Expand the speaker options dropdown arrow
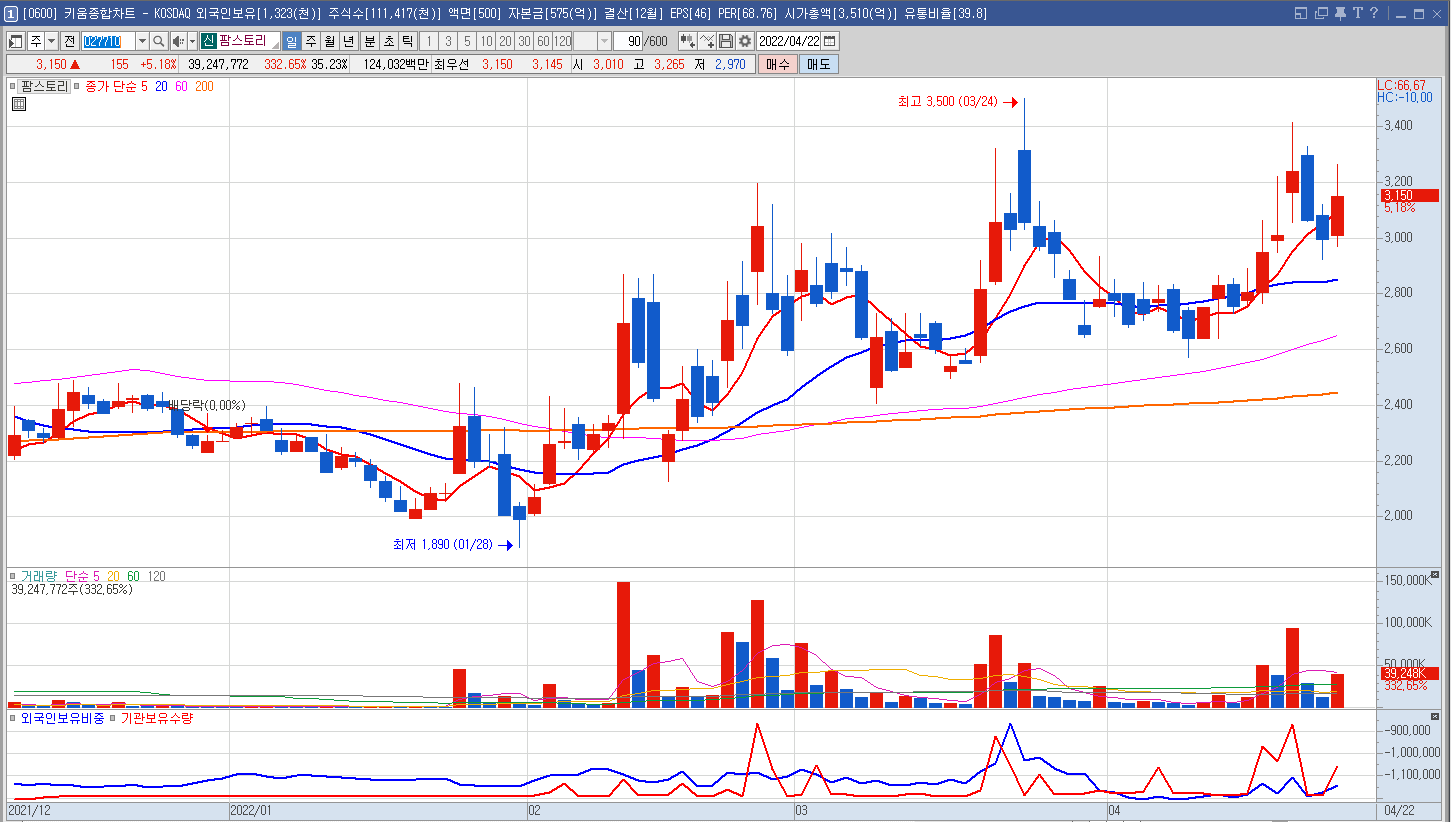 (191, 41)
